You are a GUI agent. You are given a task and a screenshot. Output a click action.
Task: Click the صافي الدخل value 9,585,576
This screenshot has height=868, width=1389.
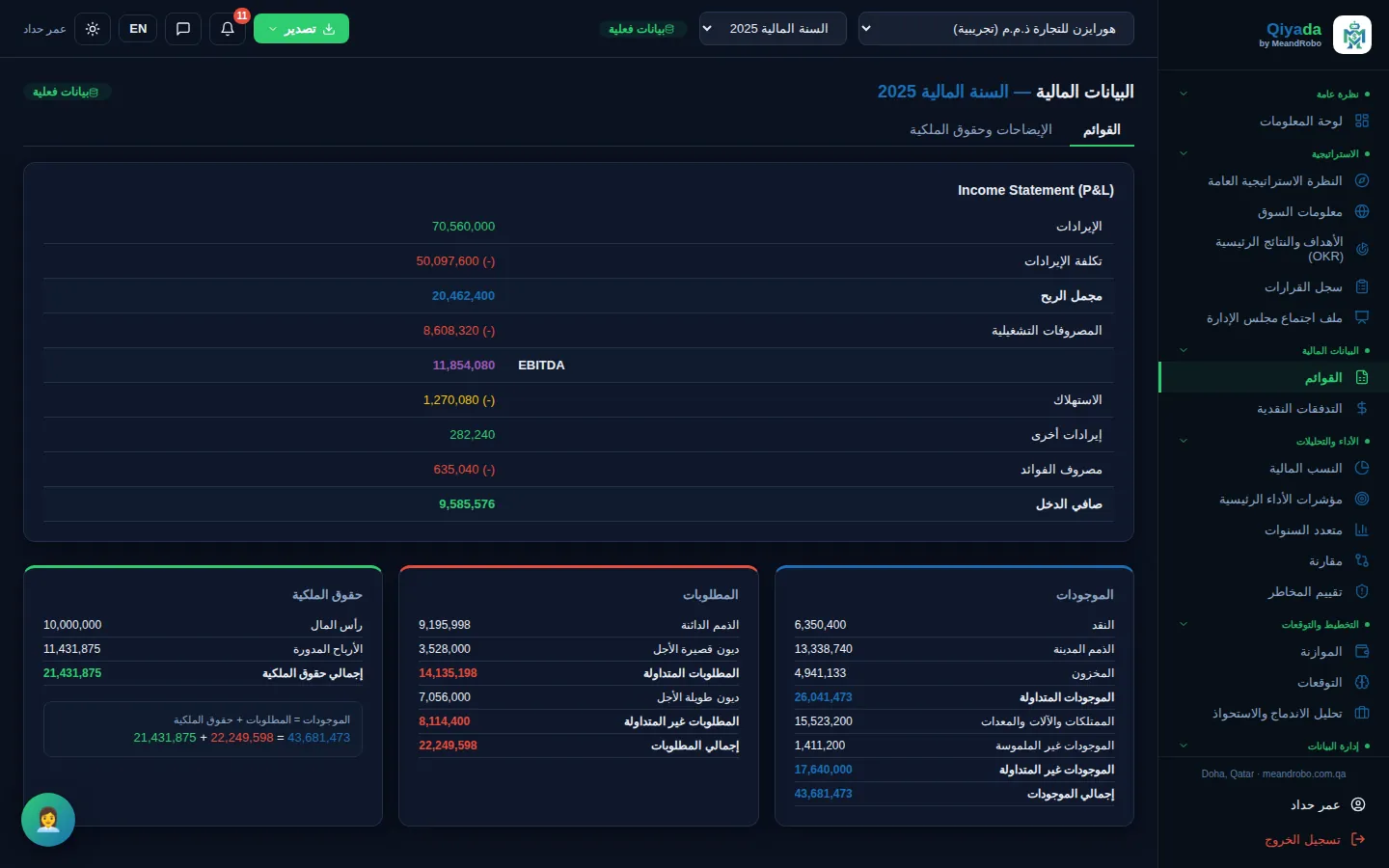pos(467,504)
